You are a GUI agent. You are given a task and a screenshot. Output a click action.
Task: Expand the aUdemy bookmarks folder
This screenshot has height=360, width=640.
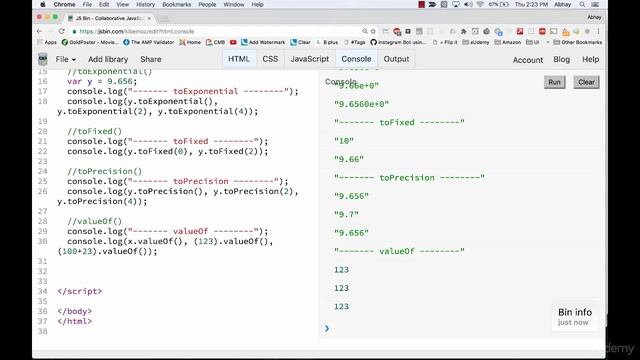[x=476, y=42]
